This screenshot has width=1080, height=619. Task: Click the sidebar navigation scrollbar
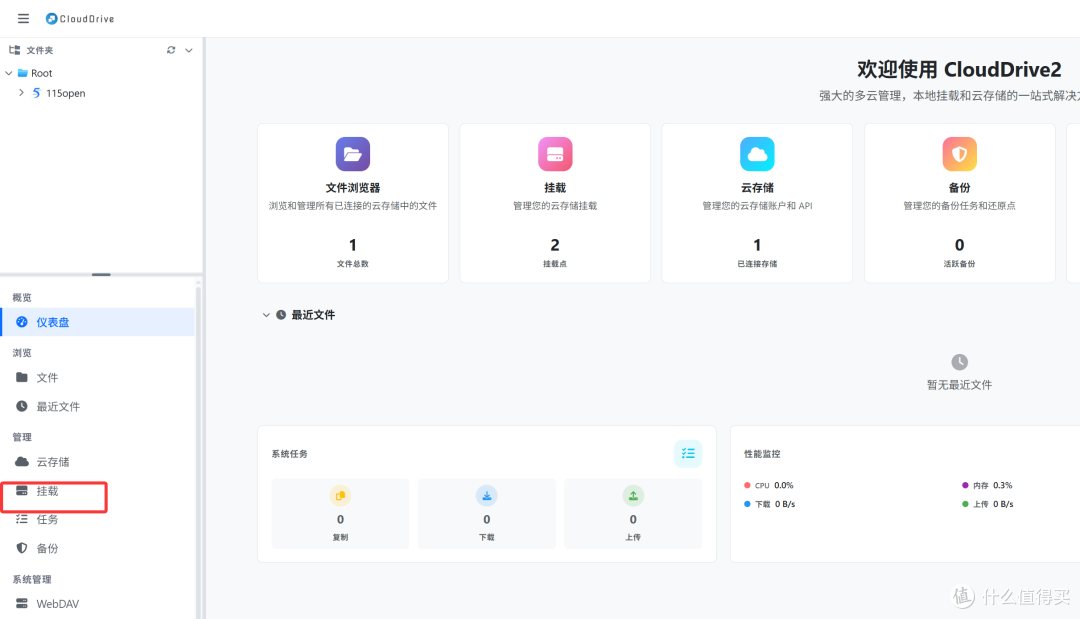tap(198, 451)
